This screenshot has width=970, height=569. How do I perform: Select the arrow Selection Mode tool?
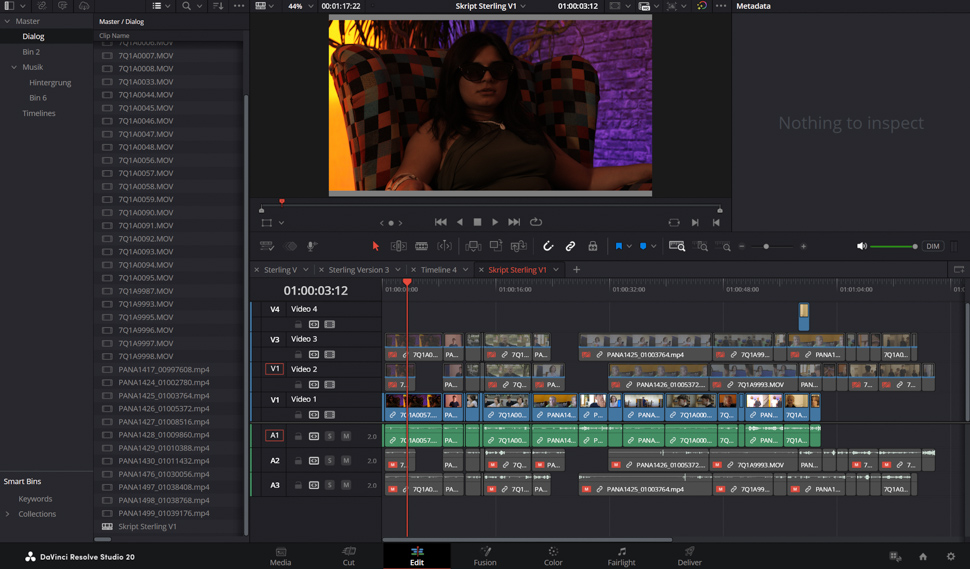click(x=376, y=246)
